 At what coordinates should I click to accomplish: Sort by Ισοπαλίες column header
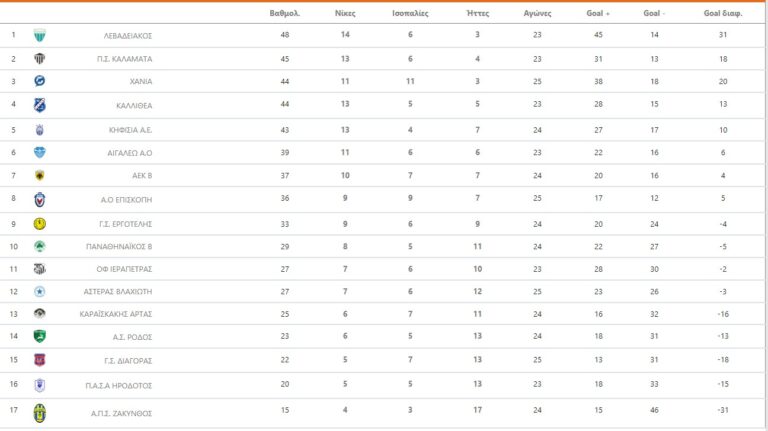click(410, 14)
